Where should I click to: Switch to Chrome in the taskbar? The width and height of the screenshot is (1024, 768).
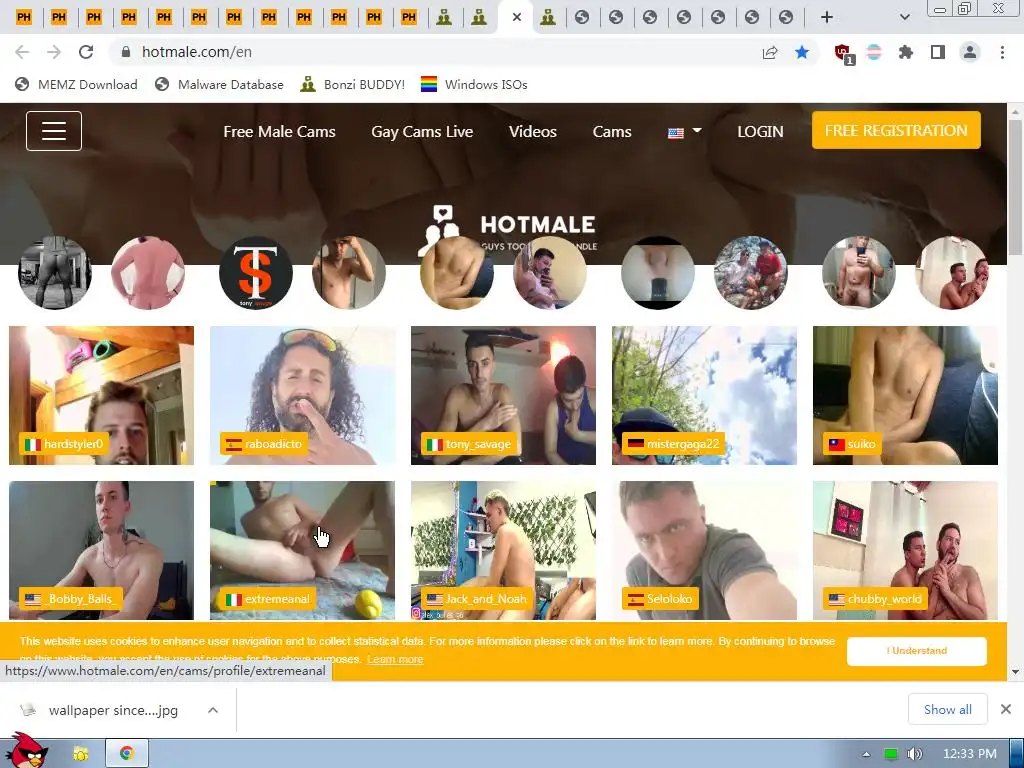(x=127, y=754)
